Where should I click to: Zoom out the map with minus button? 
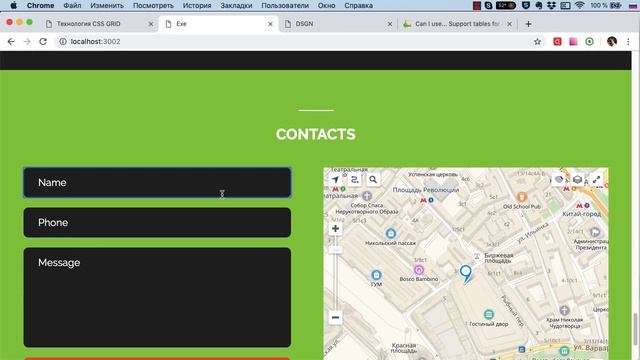coord(335,317)
